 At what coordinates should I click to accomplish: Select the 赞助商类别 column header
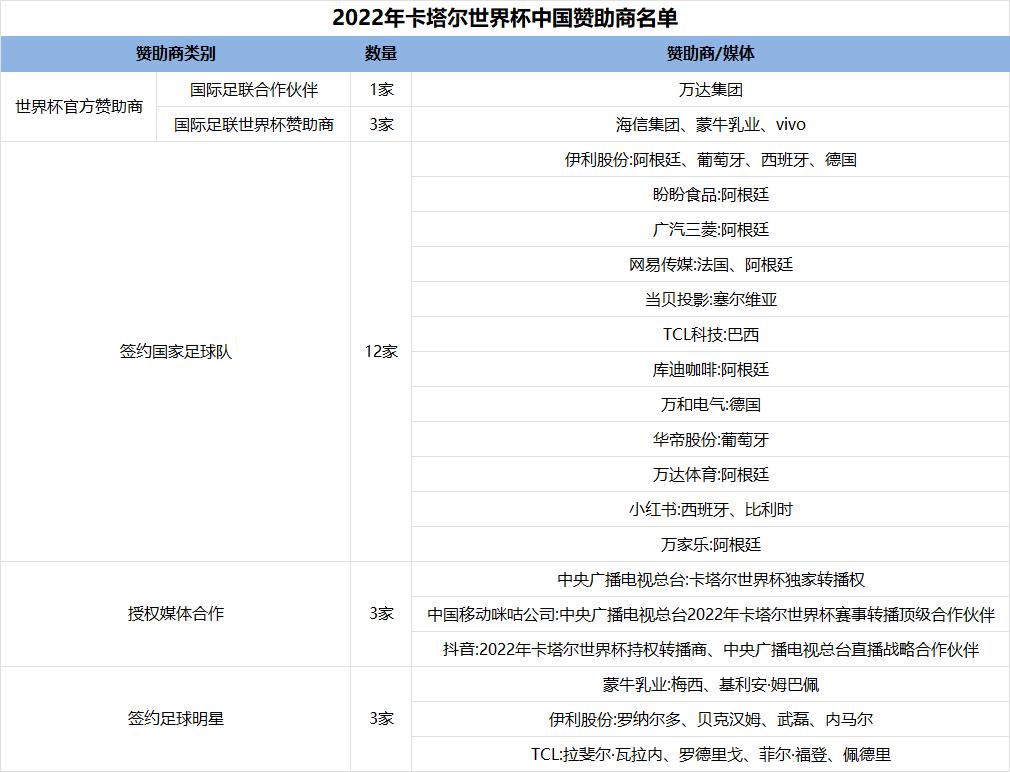pyautogui.click(x=175, y=50)
